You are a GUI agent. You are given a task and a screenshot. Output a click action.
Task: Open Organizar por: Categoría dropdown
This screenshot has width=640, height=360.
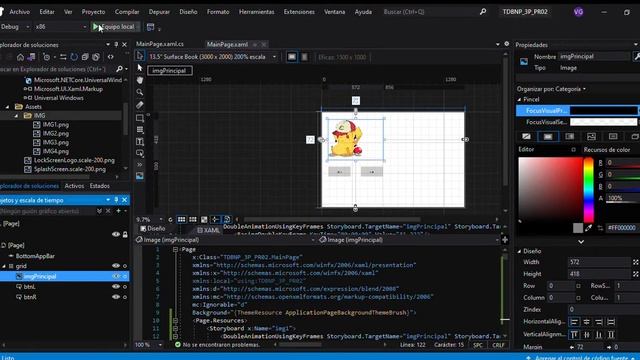551,89
